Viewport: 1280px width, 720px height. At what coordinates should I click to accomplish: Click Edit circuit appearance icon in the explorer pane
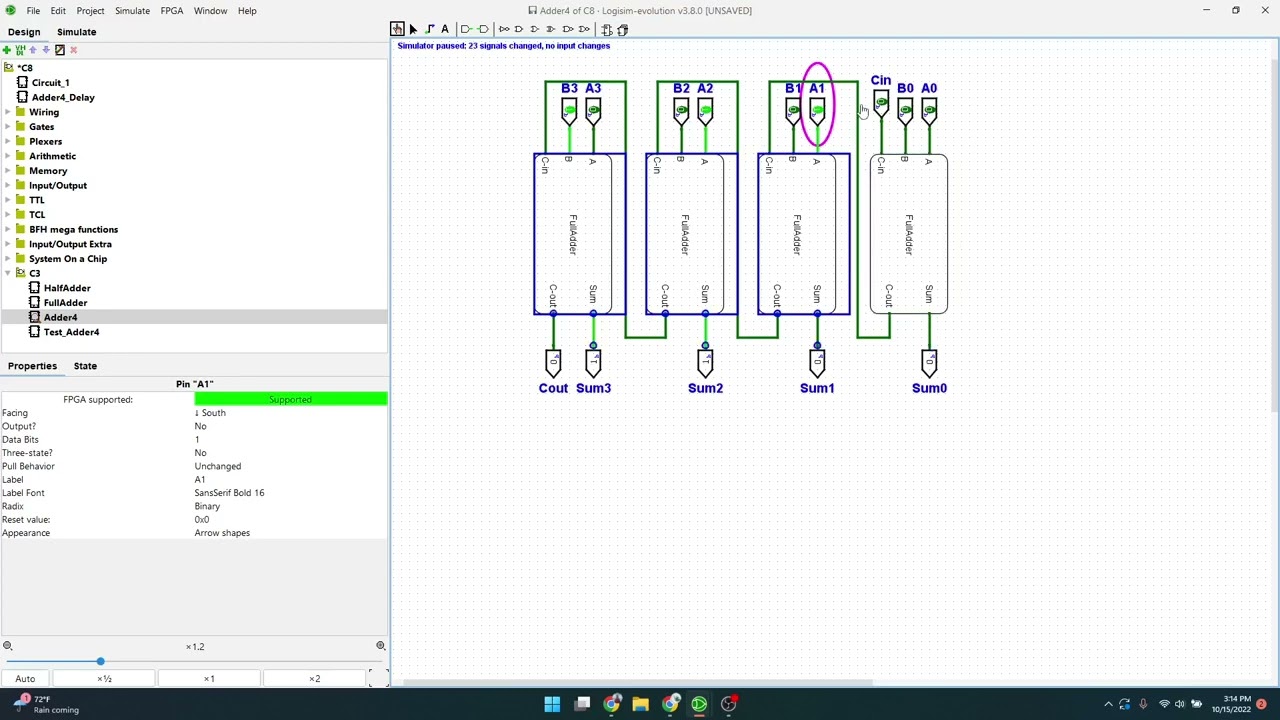[x=59, y=50]
